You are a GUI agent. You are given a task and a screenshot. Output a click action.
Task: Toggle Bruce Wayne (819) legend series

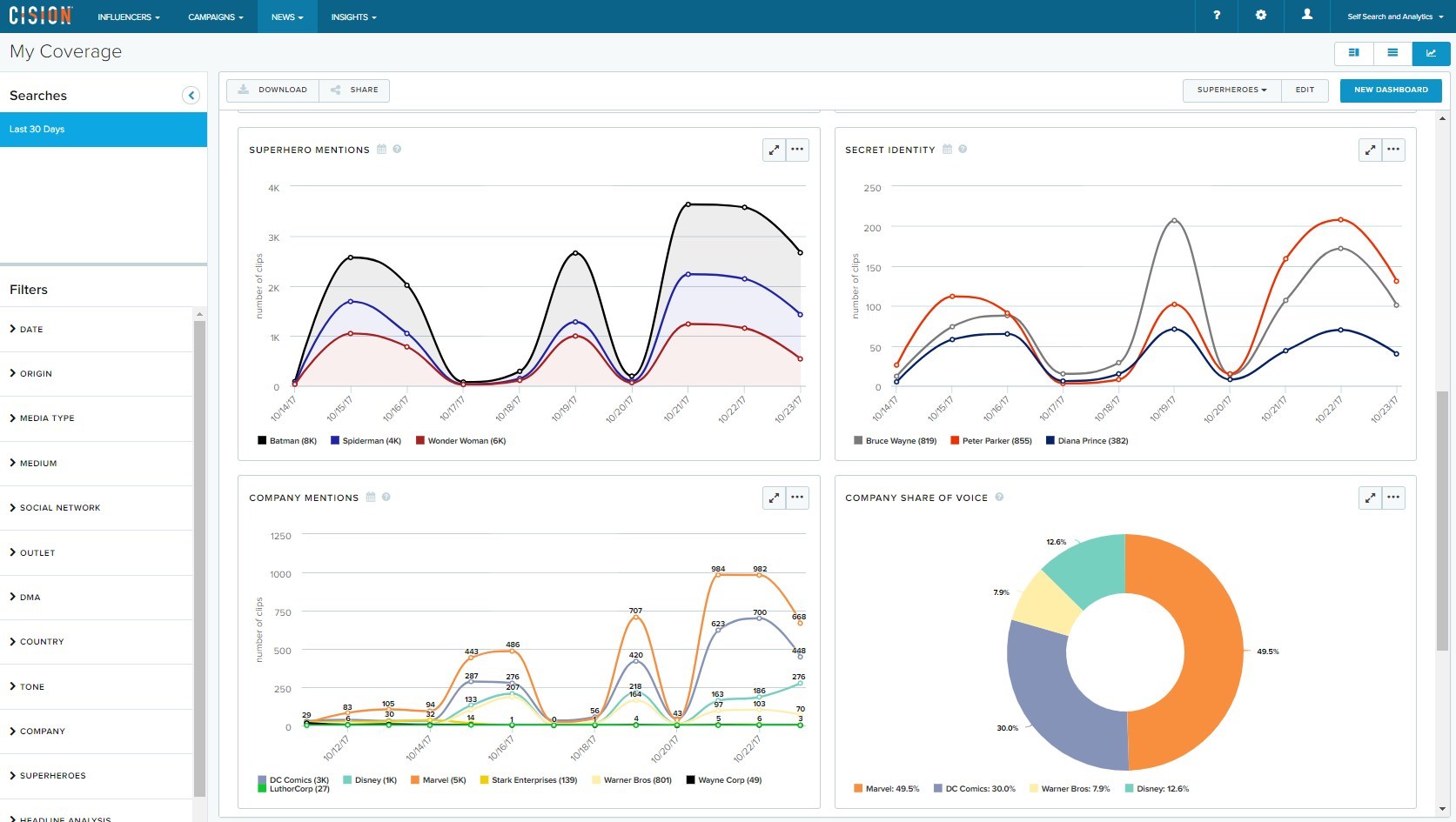(896, 441)
